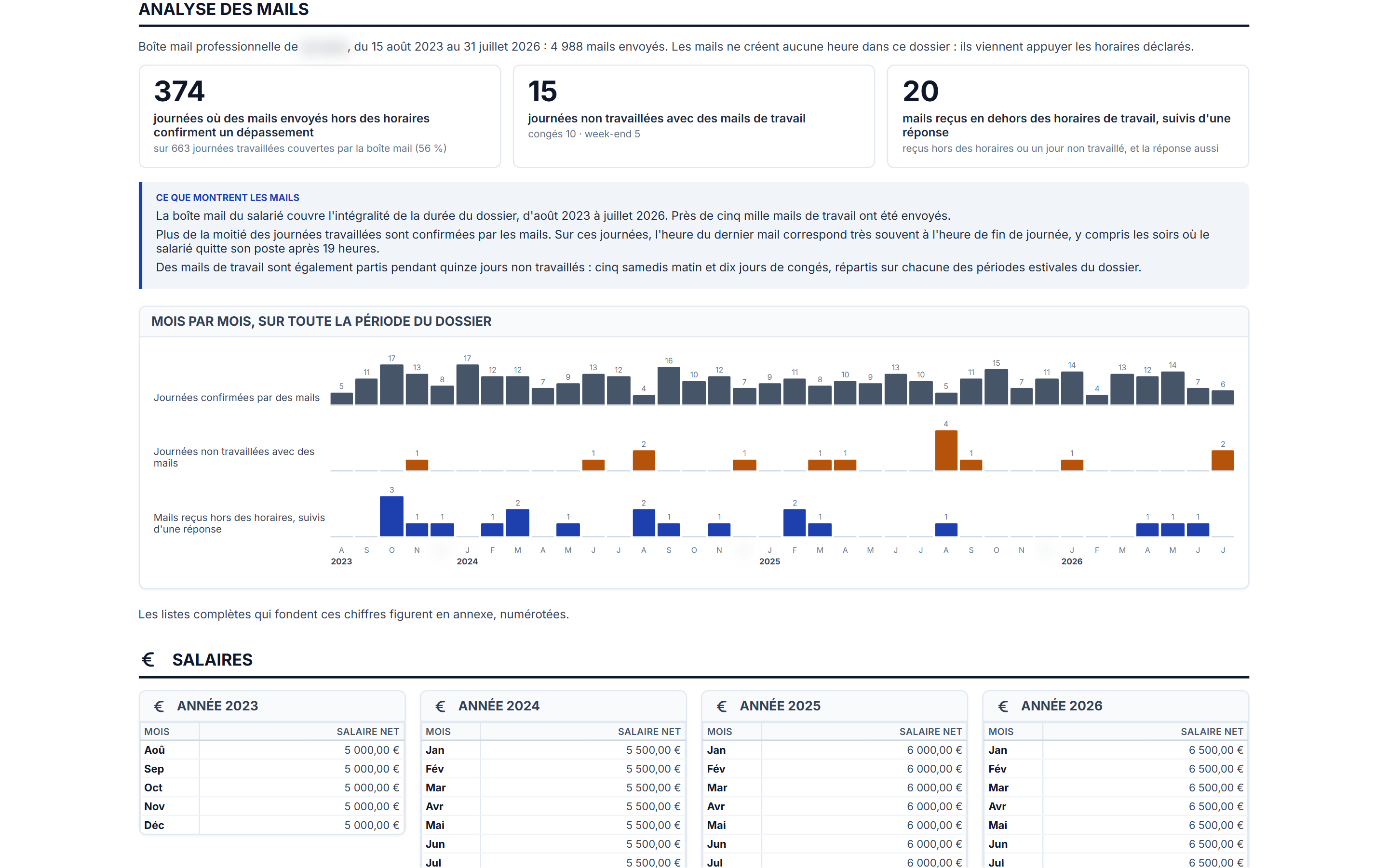This screenshot has height=868, width=1388.
Task: Select the 15 journées non travaillées card
Action: pyautogui.click(x=694, y=116)
